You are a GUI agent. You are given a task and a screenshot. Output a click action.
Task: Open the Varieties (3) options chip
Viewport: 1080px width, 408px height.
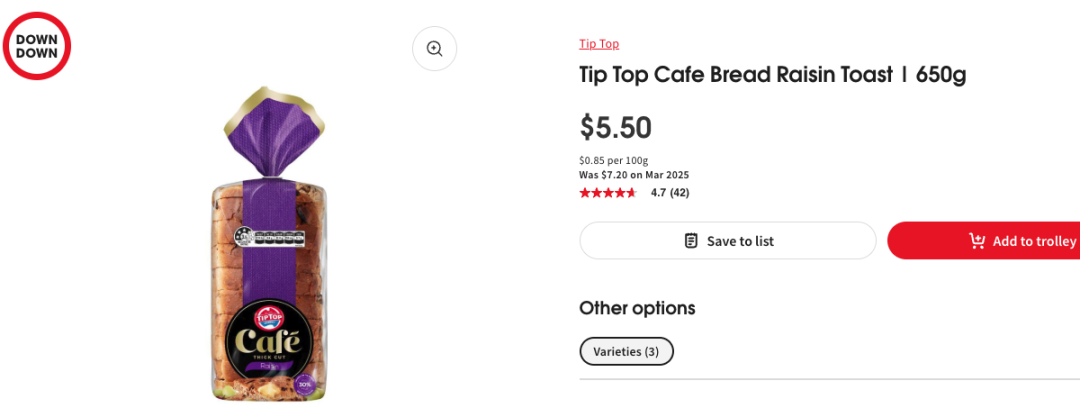click(x=626, y=351)
